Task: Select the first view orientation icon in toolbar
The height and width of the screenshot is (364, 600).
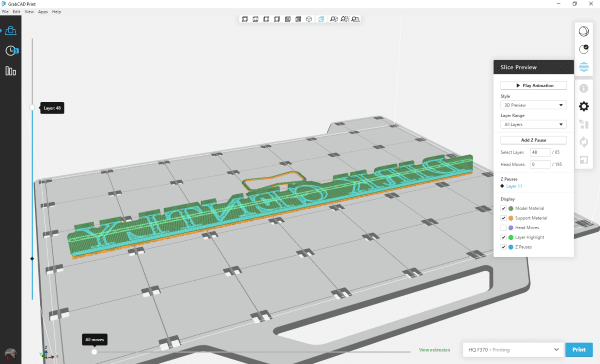Action: pyautogui.click(x=245, y=19)
